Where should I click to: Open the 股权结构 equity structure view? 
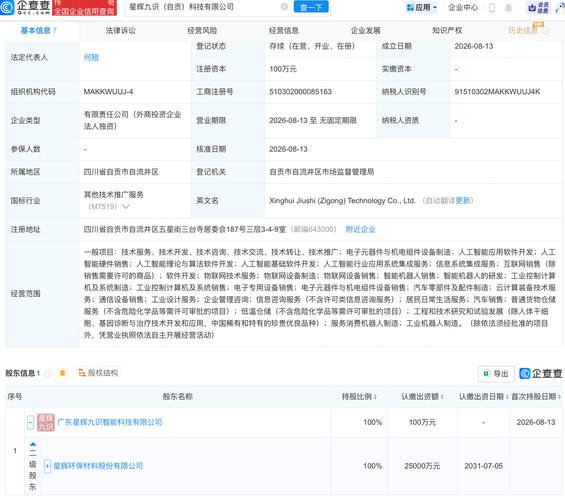pyautogui.click(x=98, y=373)
